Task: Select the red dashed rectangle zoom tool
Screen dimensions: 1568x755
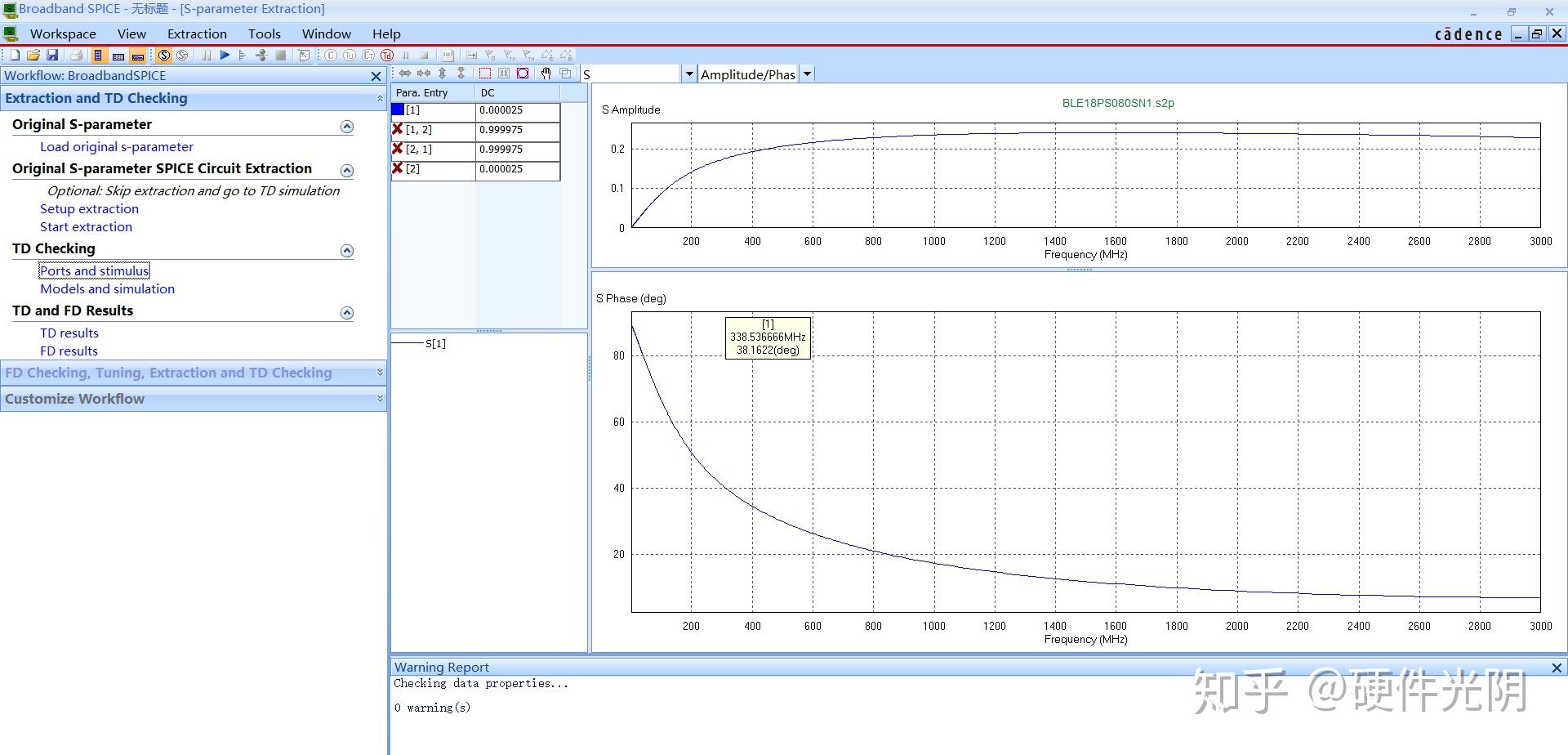Action: [484, 73]
